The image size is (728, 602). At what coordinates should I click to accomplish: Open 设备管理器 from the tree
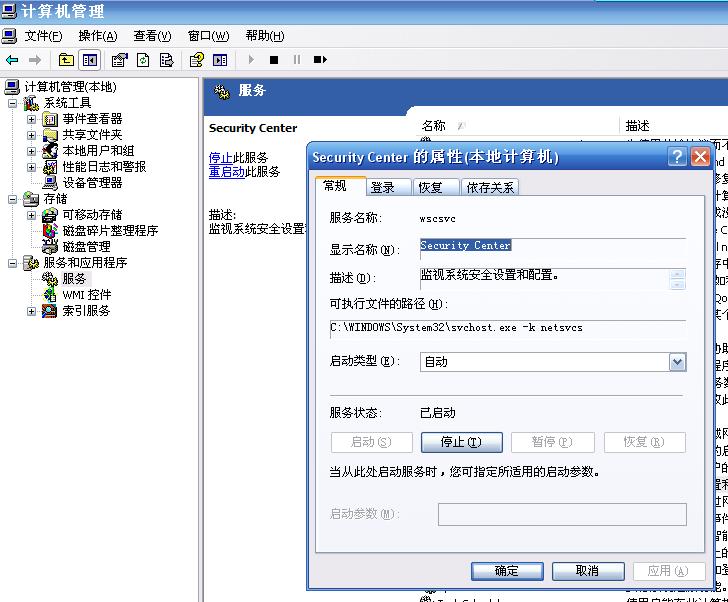click(x=92, y=183)
